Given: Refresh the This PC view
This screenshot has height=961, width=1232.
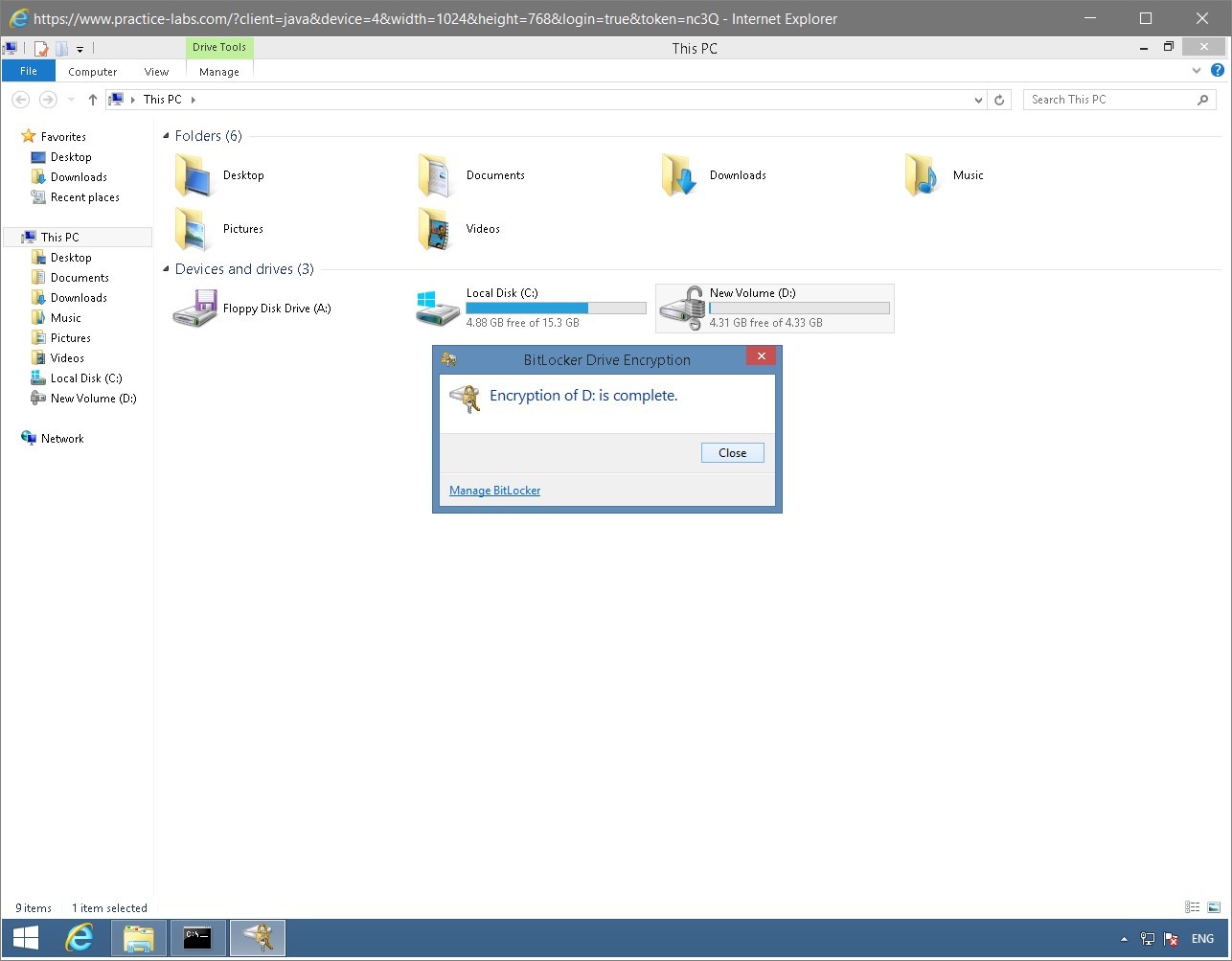Looking at the screenshot, I should (x=999, y=99).
